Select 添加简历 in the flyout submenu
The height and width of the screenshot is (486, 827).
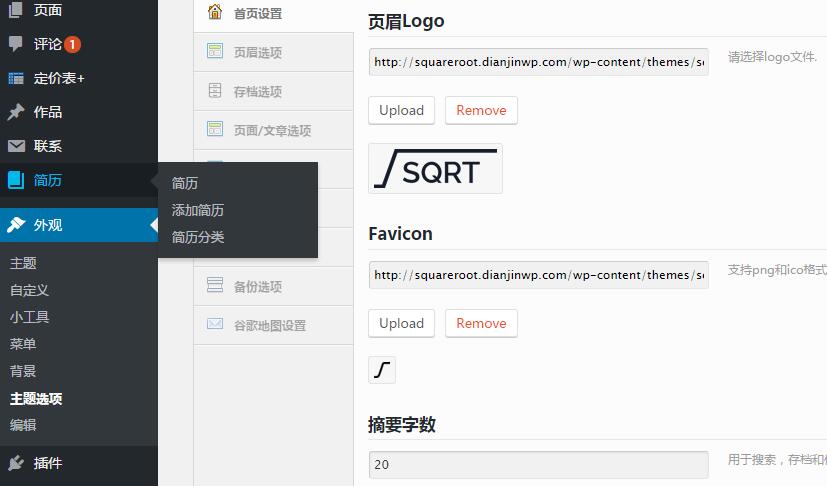click(198, 210)
